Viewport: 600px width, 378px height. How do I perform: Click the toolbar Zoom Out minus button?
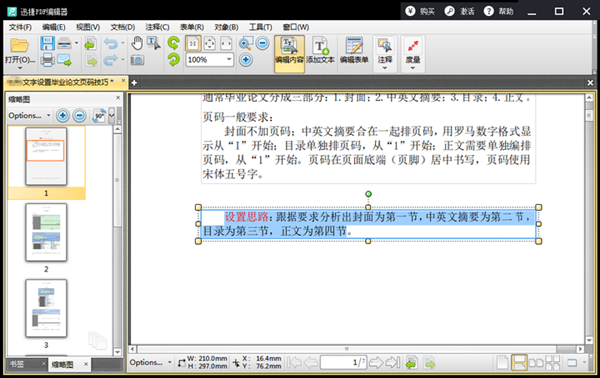coord(262,43)
